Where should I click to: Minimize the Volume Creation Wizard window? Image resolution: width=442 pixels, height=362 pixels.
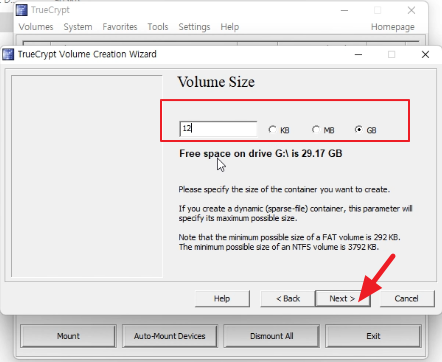[x=358, y=54]
